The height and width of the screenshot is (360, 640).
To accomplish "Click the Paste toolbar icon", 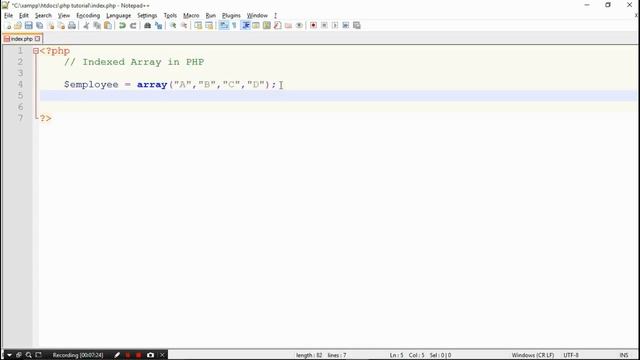I will (108, 25).
